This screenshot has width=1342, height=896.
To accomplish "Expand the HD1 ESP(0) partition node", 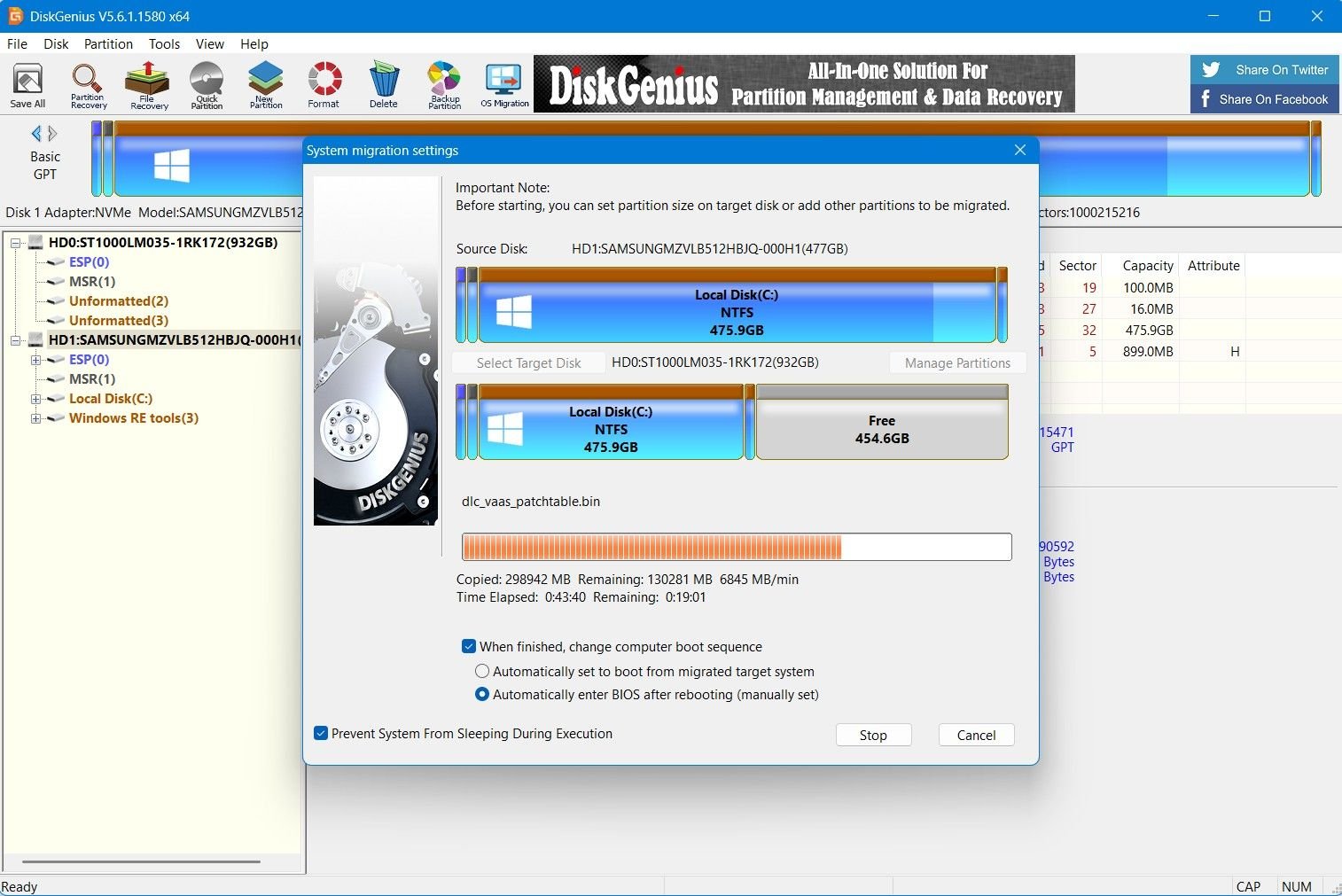I will tap(35, 360).
